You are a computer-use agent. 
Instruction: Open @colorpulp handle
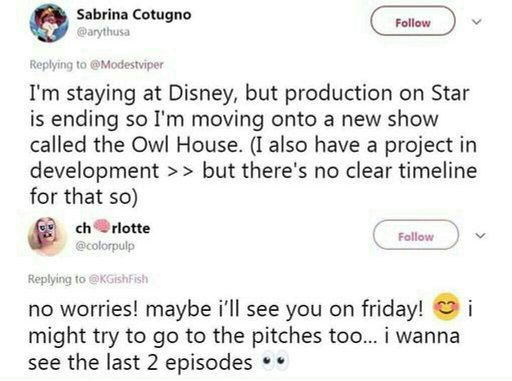105,246
